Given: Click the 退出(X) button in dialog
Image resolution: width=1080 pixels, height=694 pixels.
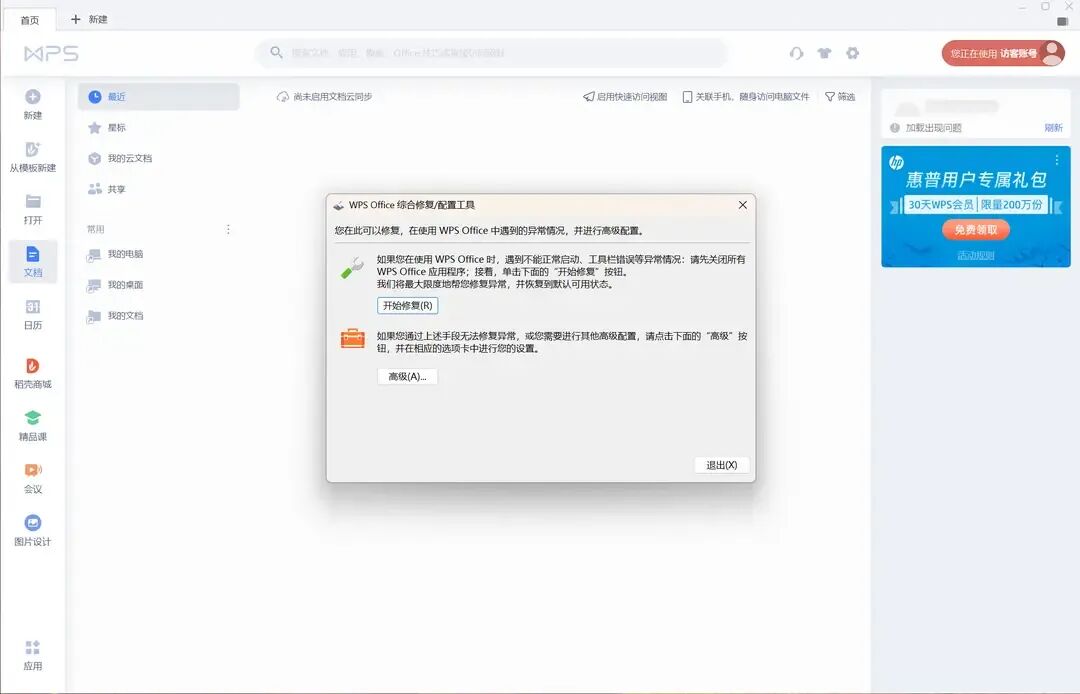Looking at the screenshot, I should [722, 465].
